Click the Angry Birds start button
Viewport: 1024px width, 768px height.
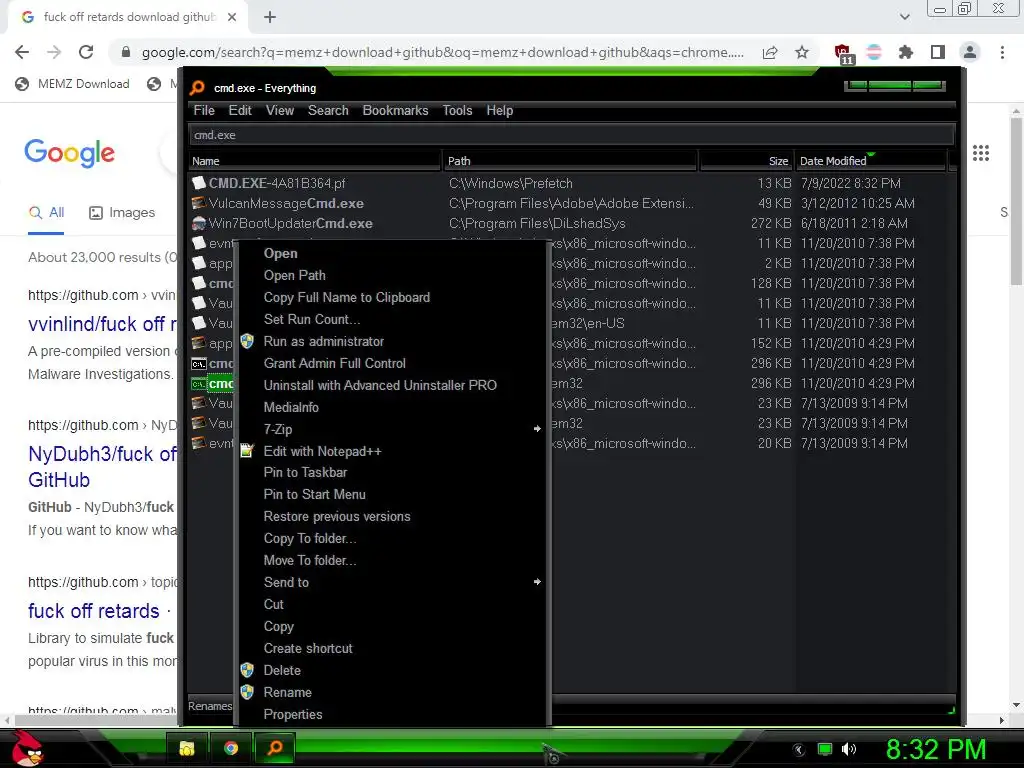tap(27, 748)
